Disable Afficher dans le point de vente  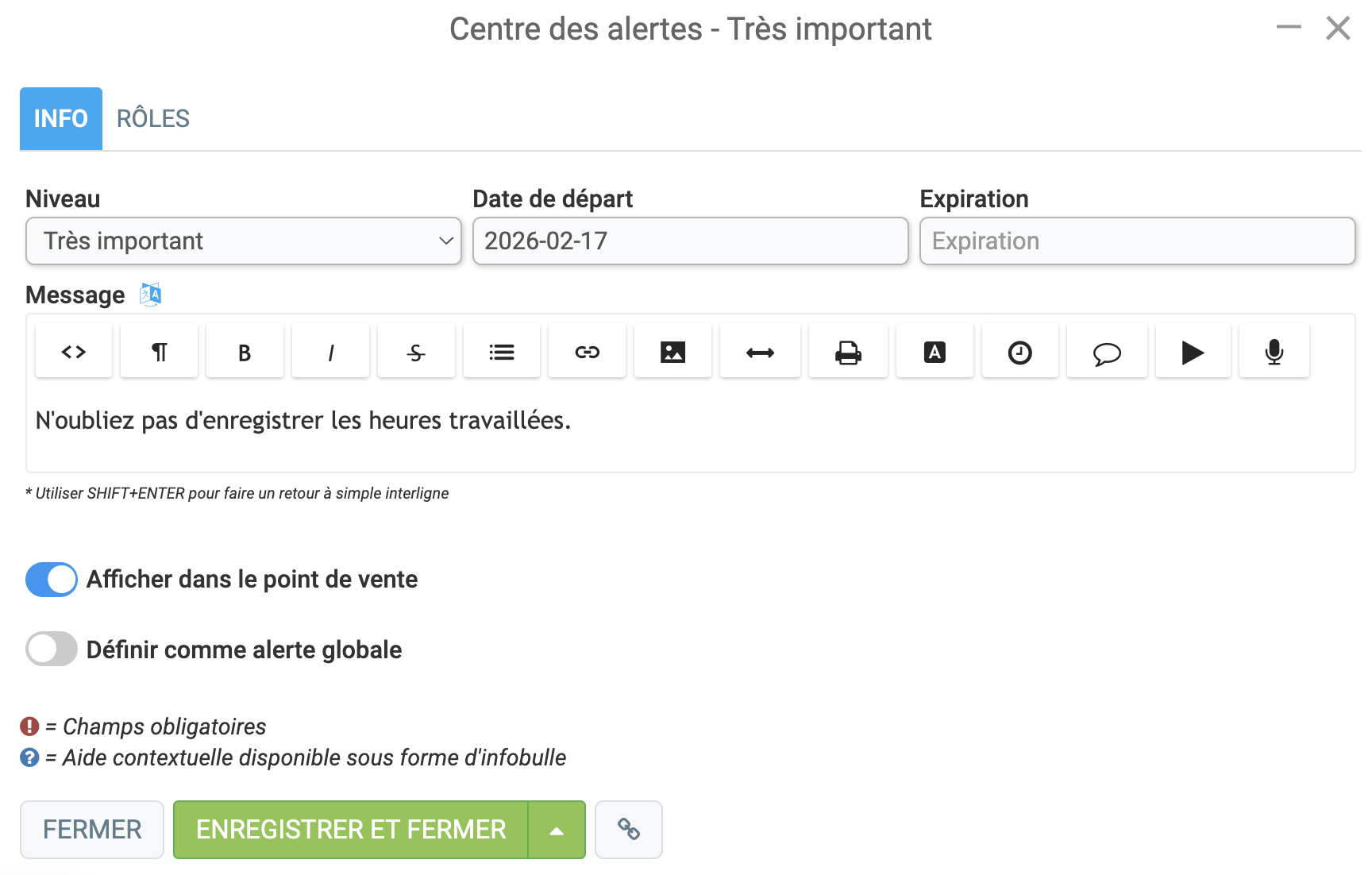pyautogui.click(x=52, y=580)
